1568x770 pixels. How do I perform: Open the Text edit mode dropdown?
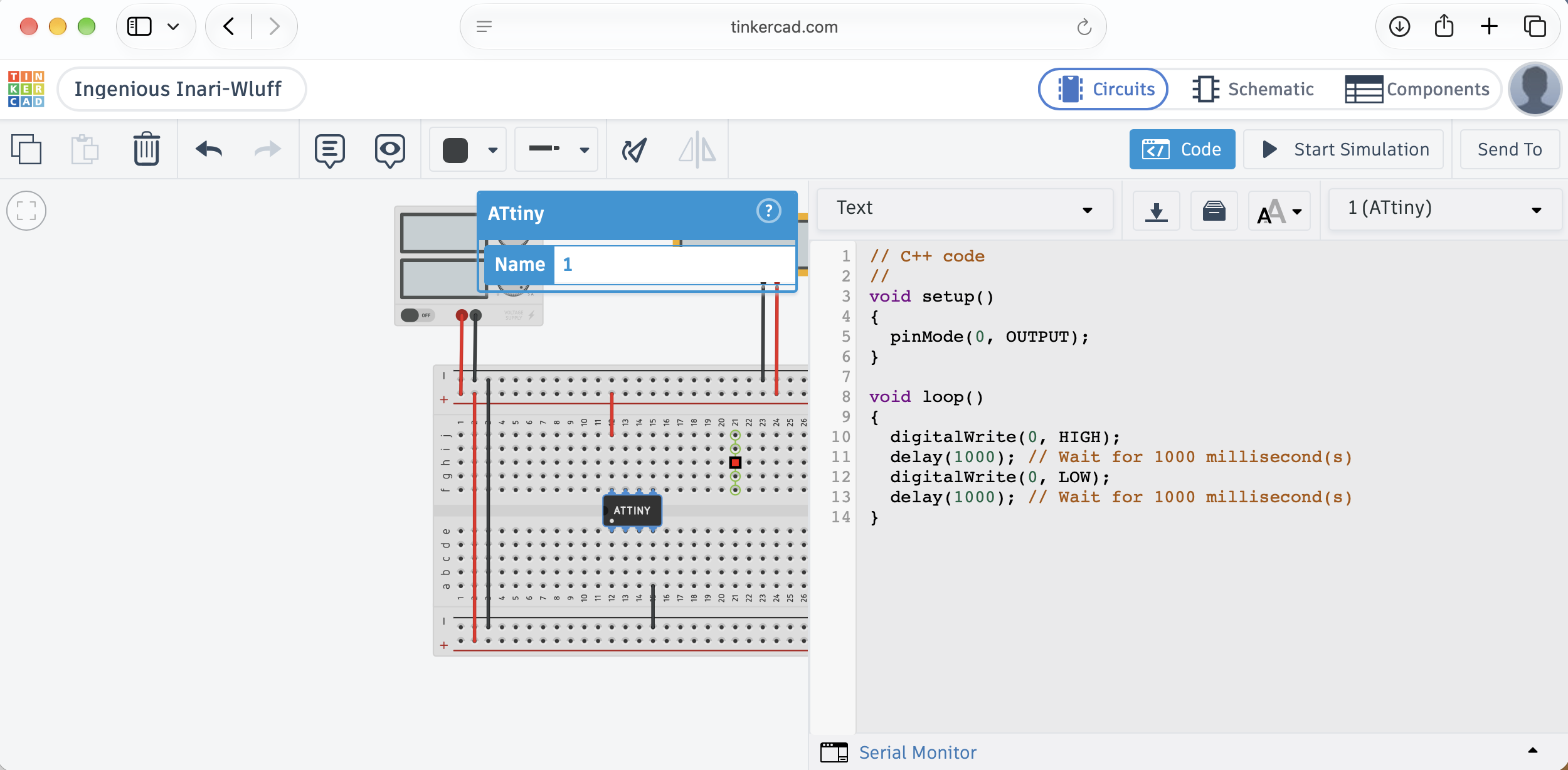(965, 209)
